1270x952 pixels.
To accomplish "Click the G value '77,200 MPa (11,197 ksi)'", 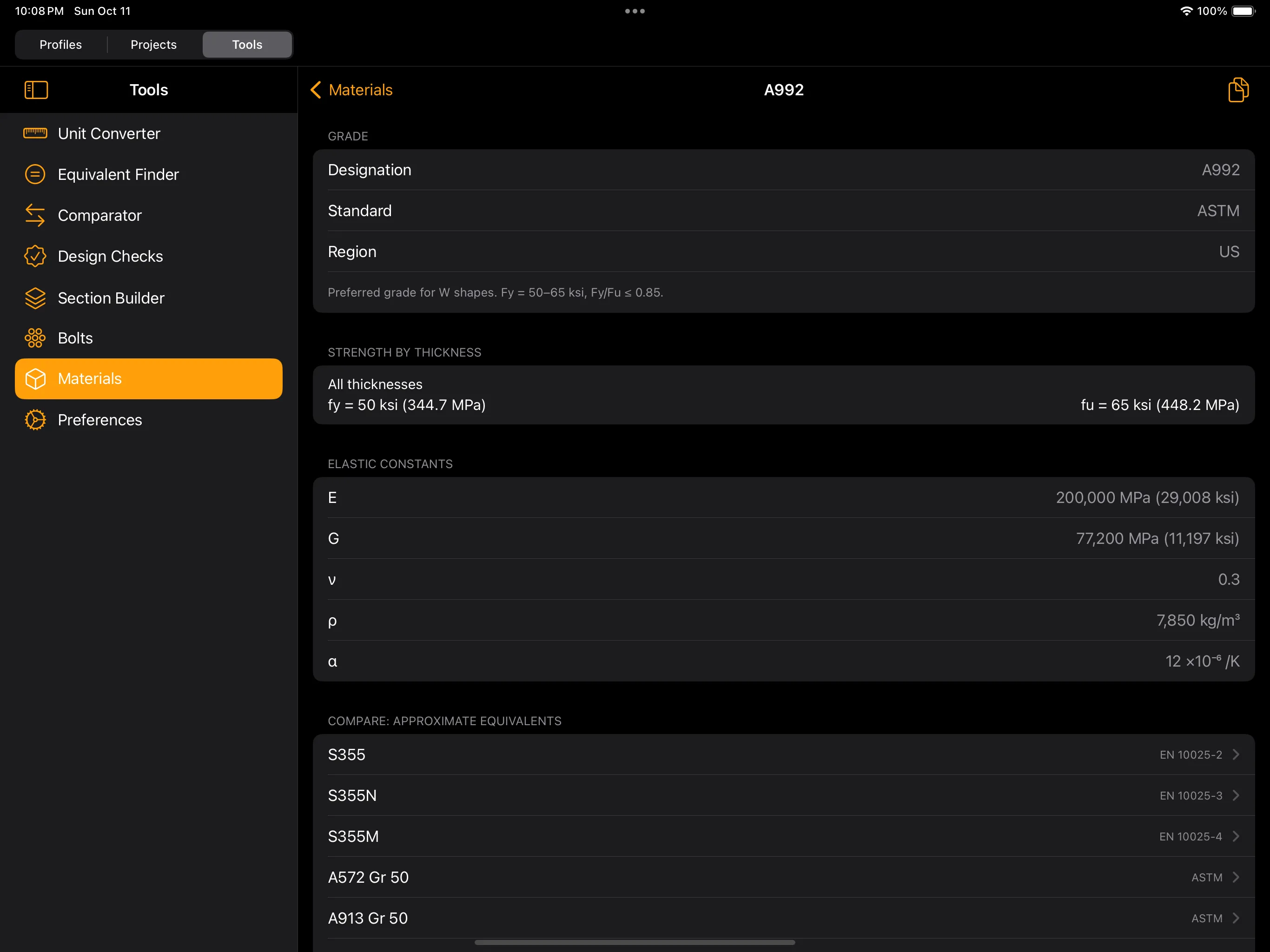I will point(1158,539).
